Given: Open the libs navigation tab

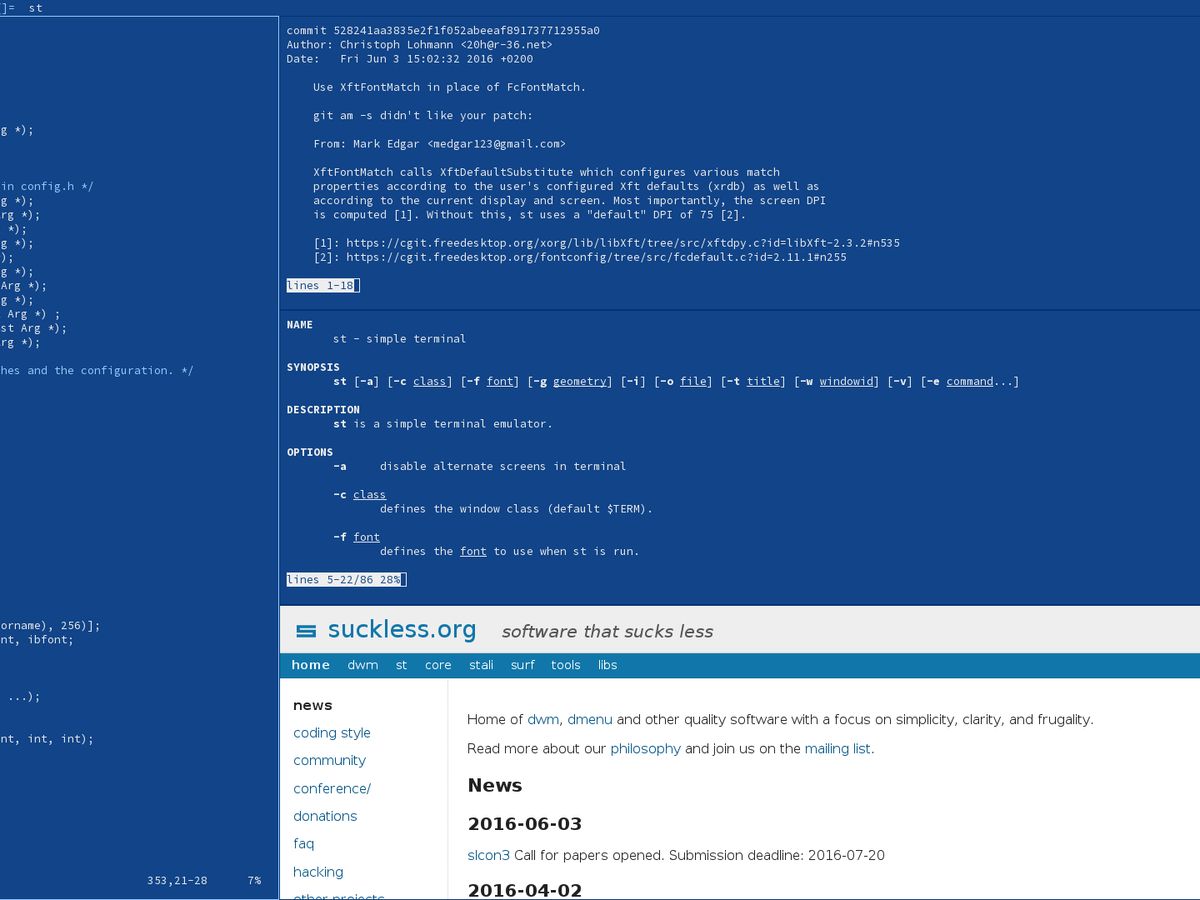Looking at the screenshot, I should (608, 665).
